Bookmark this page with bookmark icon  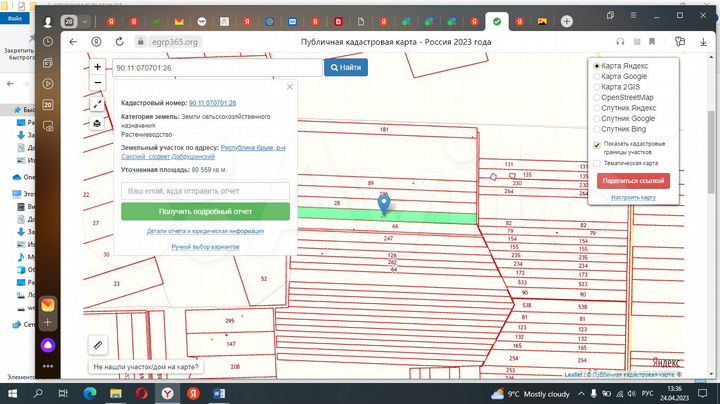[x=652, y=42]
